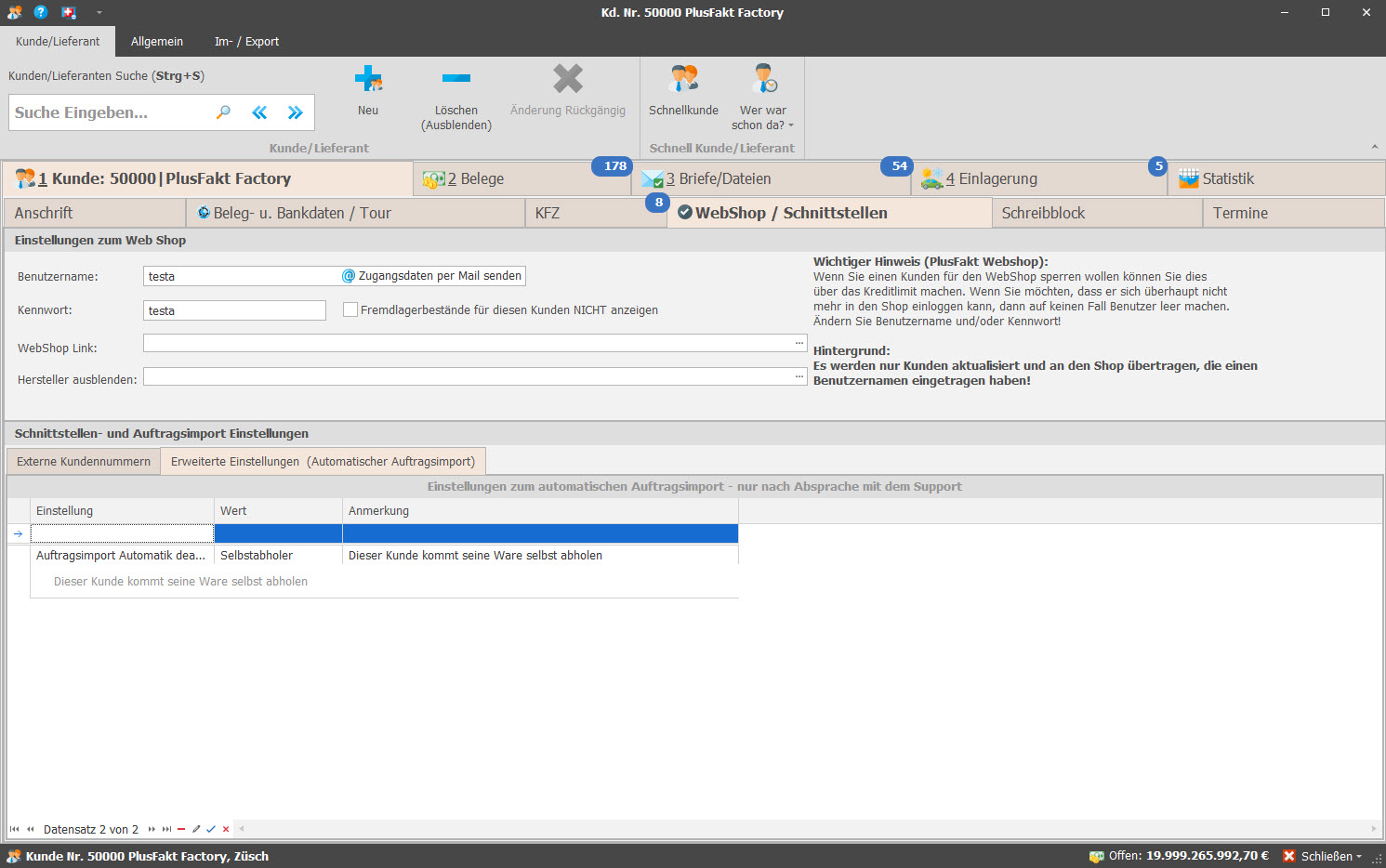The image size is (1386, 868).
Task: Sort by the Anmerkung column header
Action: 540,511
